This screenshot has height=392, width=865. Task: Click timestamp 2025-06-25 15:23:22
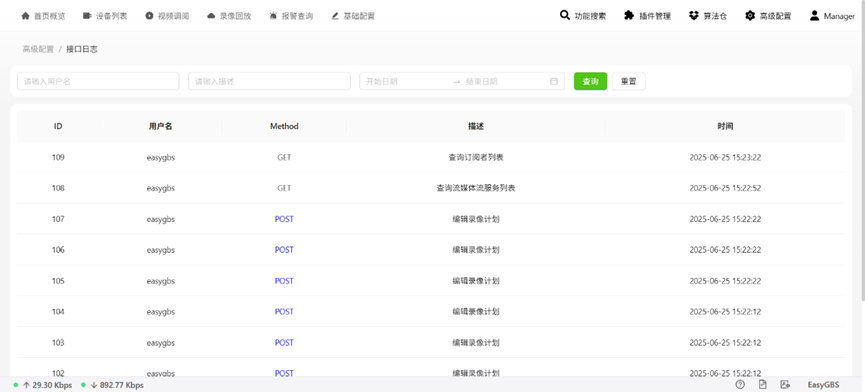tap(725, 157)
